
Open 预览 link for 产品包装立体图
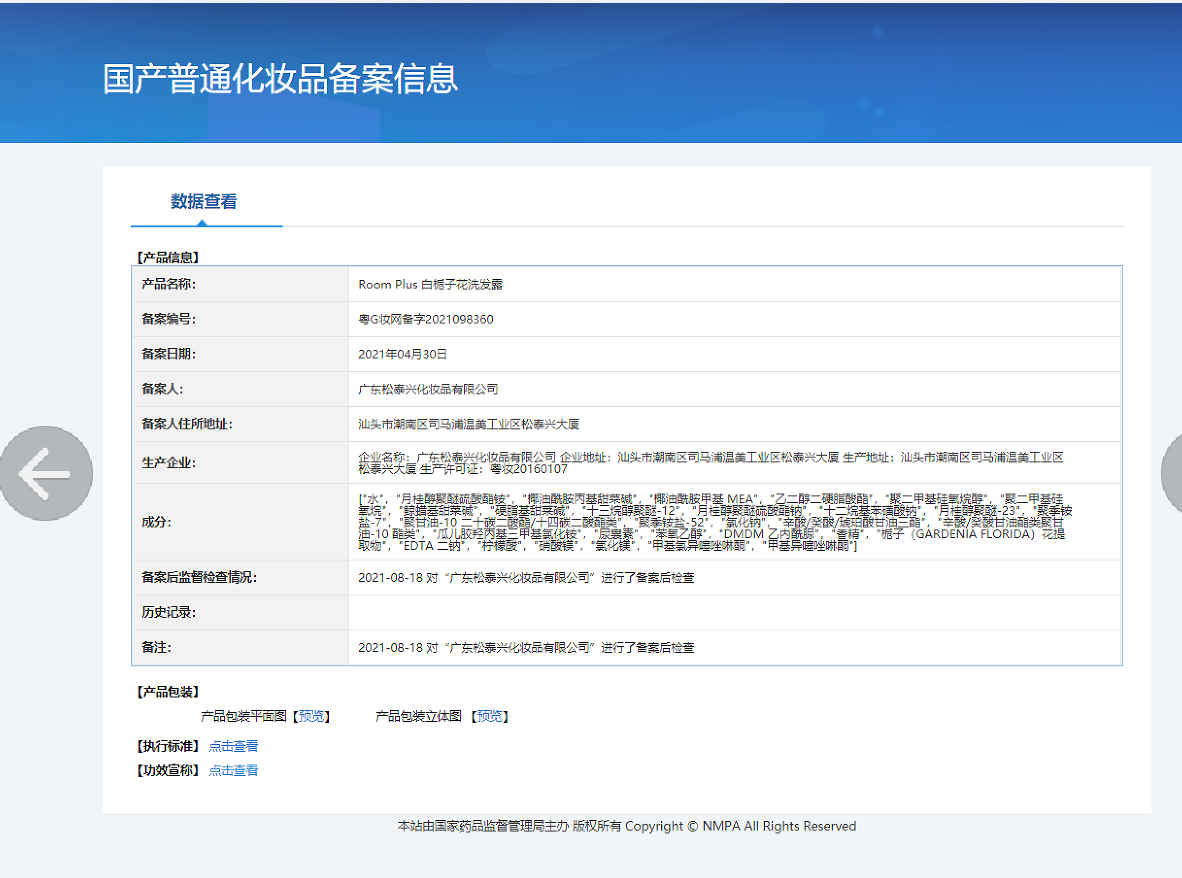click(491, 716)
